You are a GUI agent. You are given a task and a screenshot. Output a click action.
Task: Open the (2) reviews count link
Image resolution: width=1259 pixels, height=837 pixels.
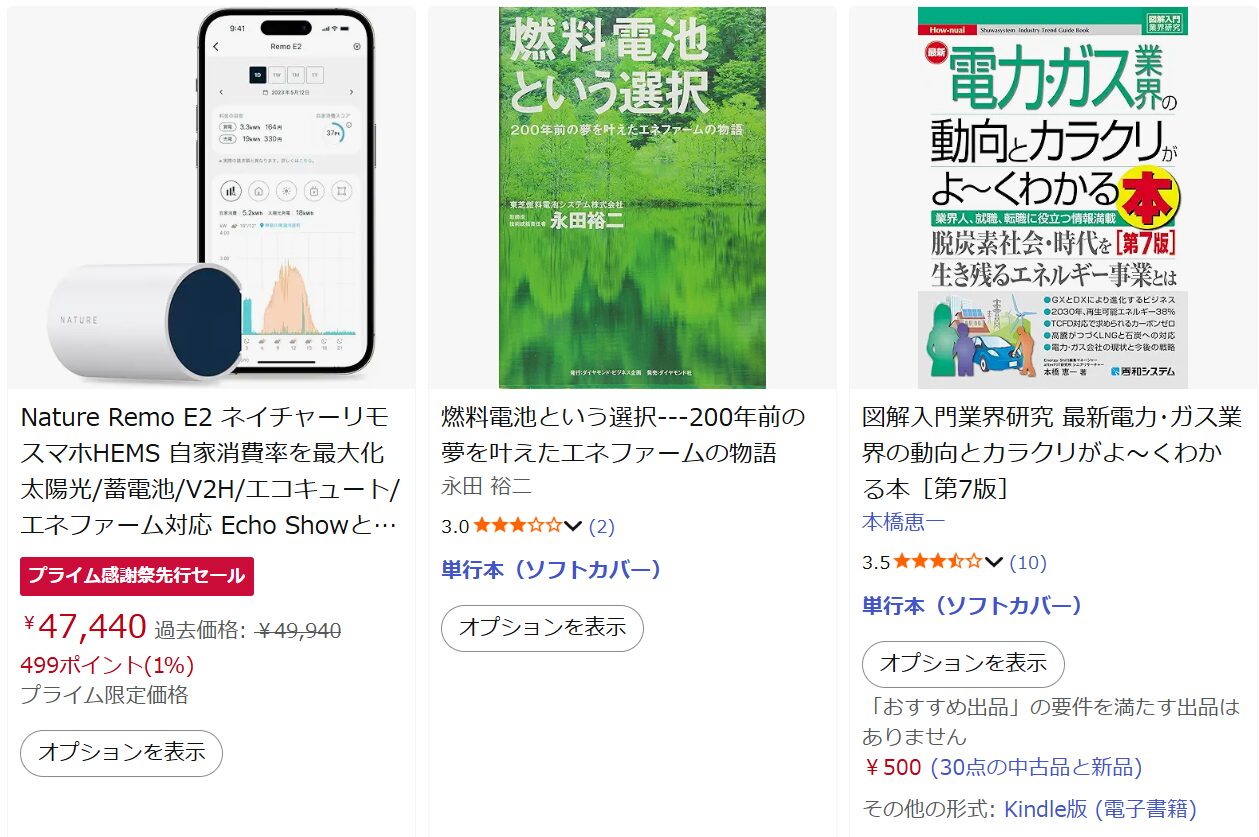pyautogui.click(x=602, y=526)
